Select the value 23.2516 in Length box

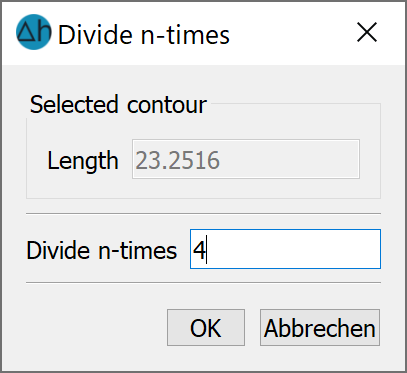pyautogui.click(x=177, y=160)
